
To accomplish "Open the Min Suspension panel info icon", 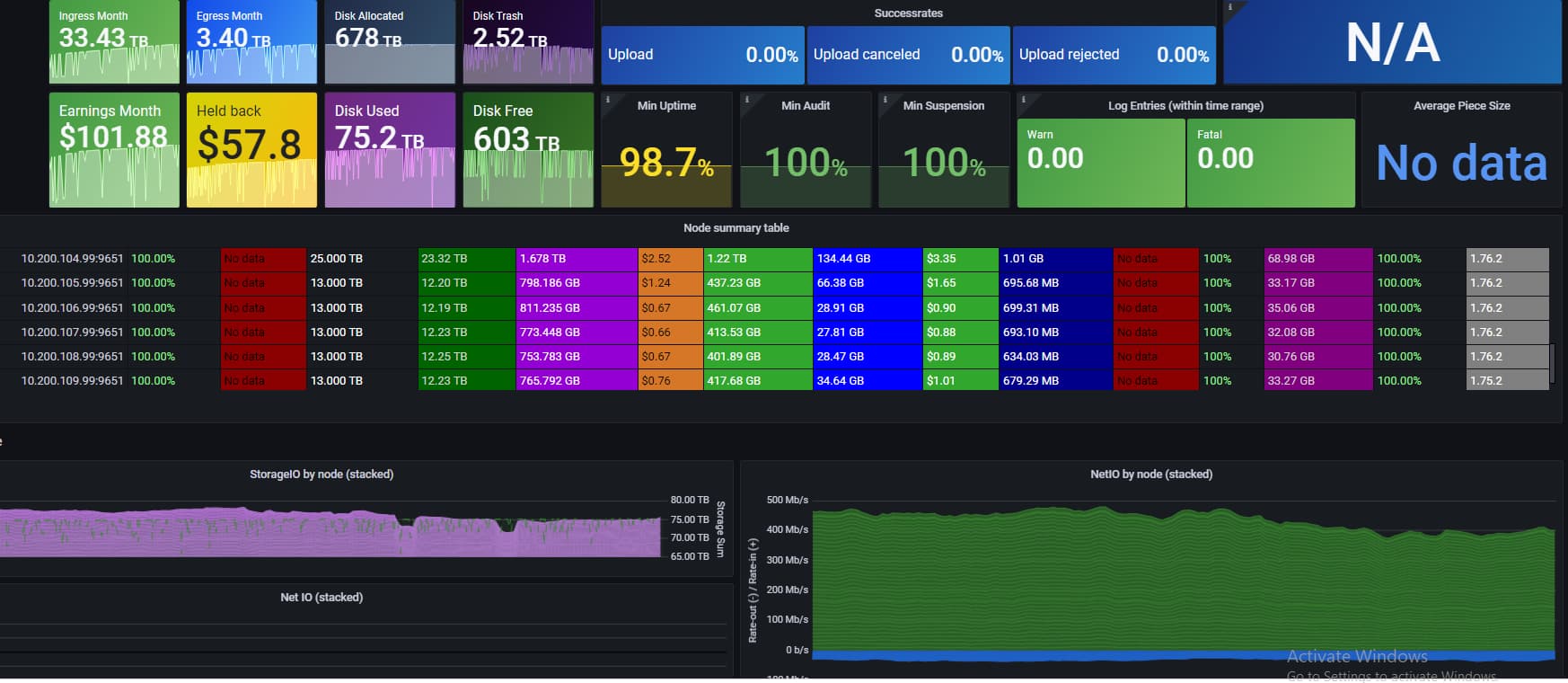I will 885,100.
